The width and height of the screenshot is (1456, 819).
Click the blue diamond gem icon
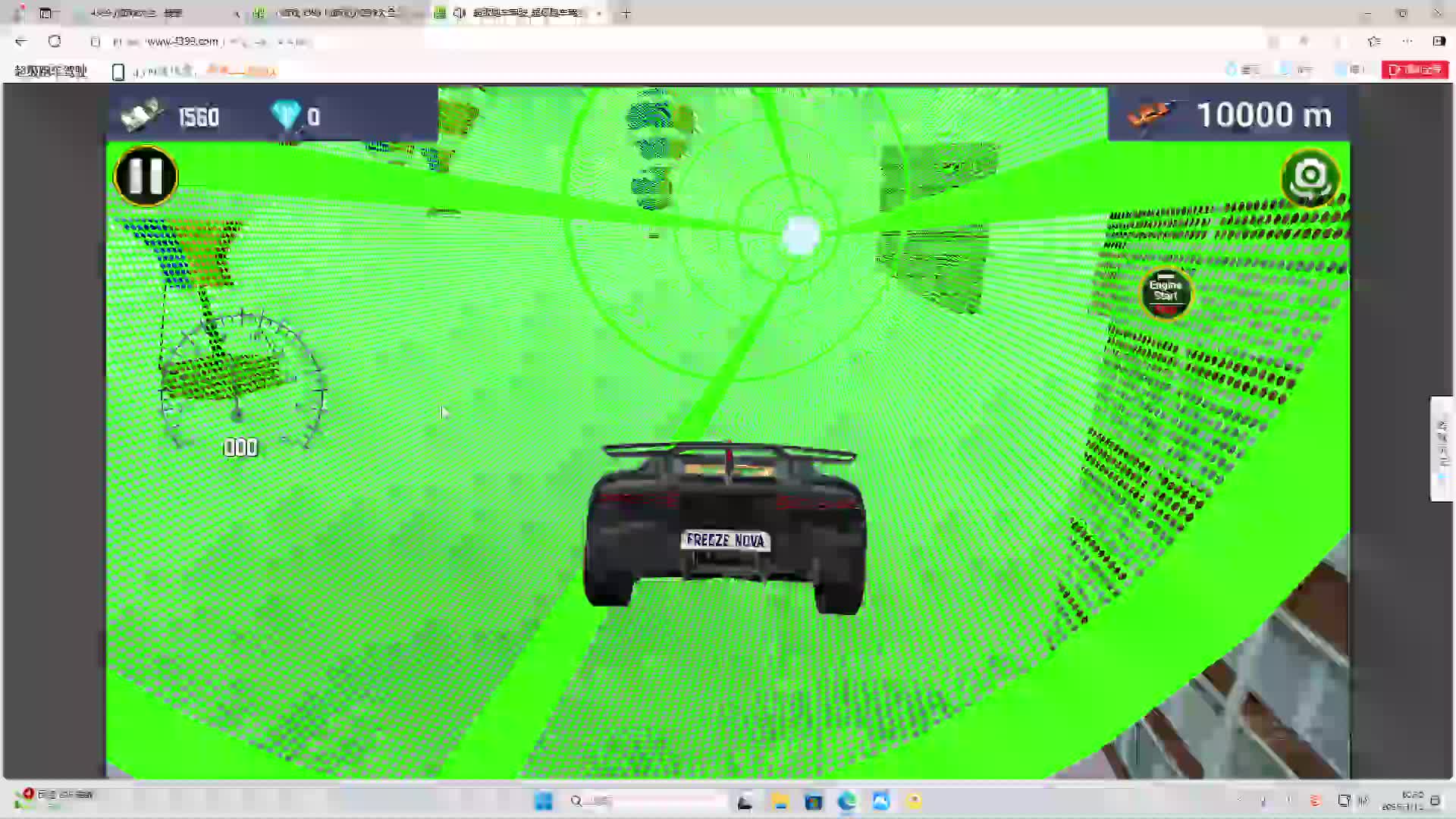pyautogui.click(x=286, y=115)
